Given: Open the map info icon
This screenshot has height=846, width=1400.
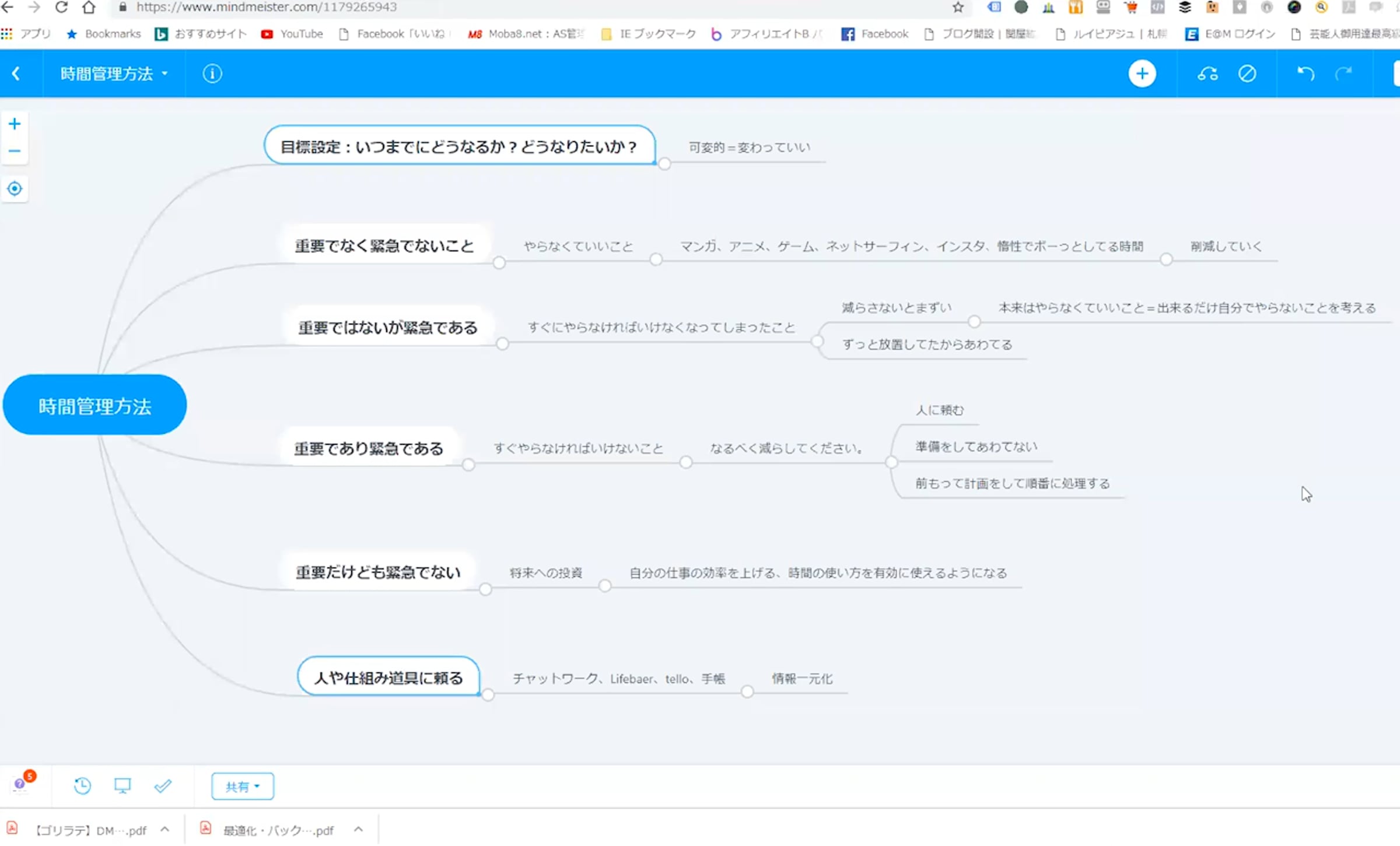Looking at the screenshot, I should (x=212, y=74).
